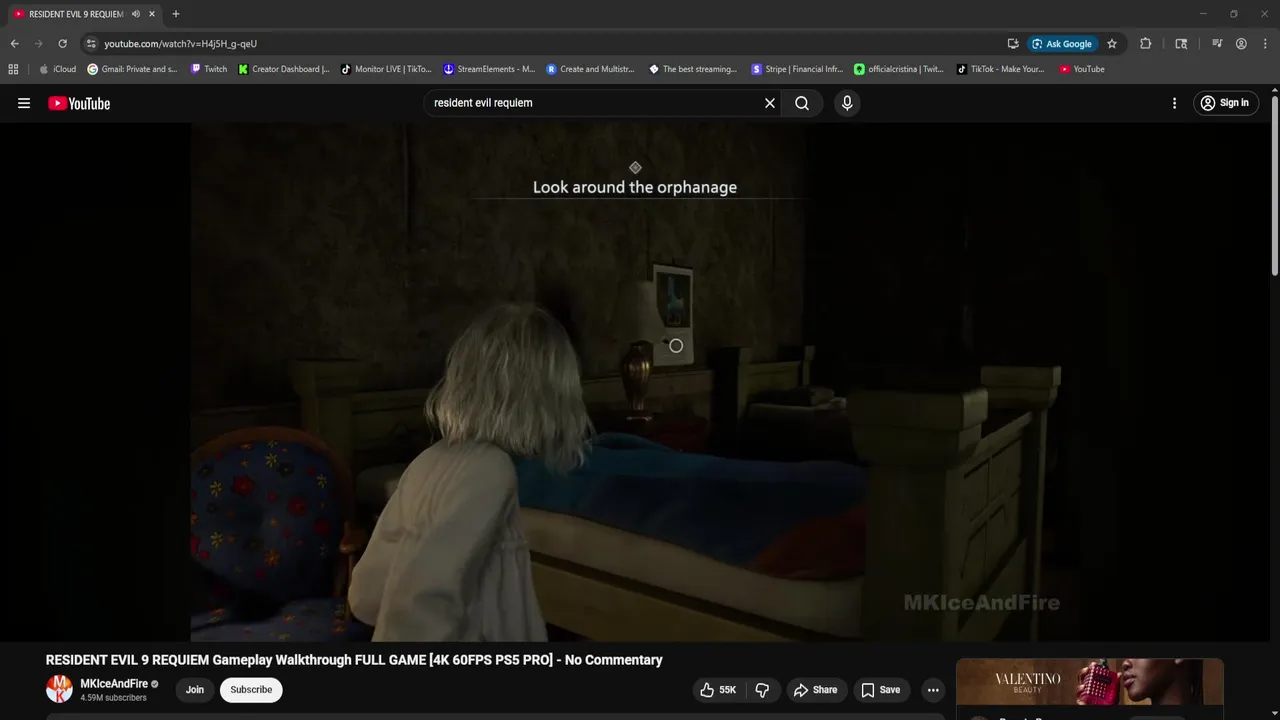This screenshot has height=720, width=1280.
Task: Open the Chrome profile avatar
Action: pyautogui.click(x=1241, y=44)
